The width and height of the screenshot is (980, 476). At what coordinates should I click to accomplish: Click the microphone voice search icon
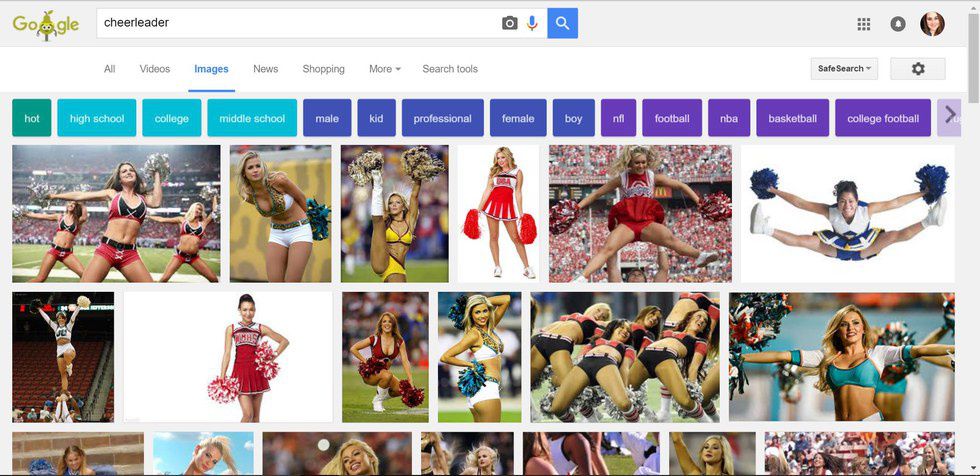[532, 23]
